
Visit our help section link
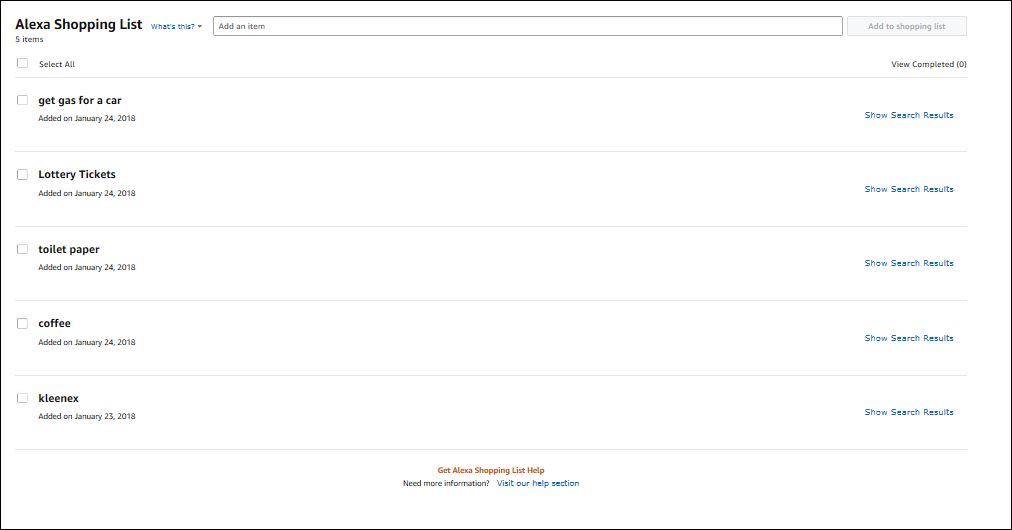[x=537, y=483]
